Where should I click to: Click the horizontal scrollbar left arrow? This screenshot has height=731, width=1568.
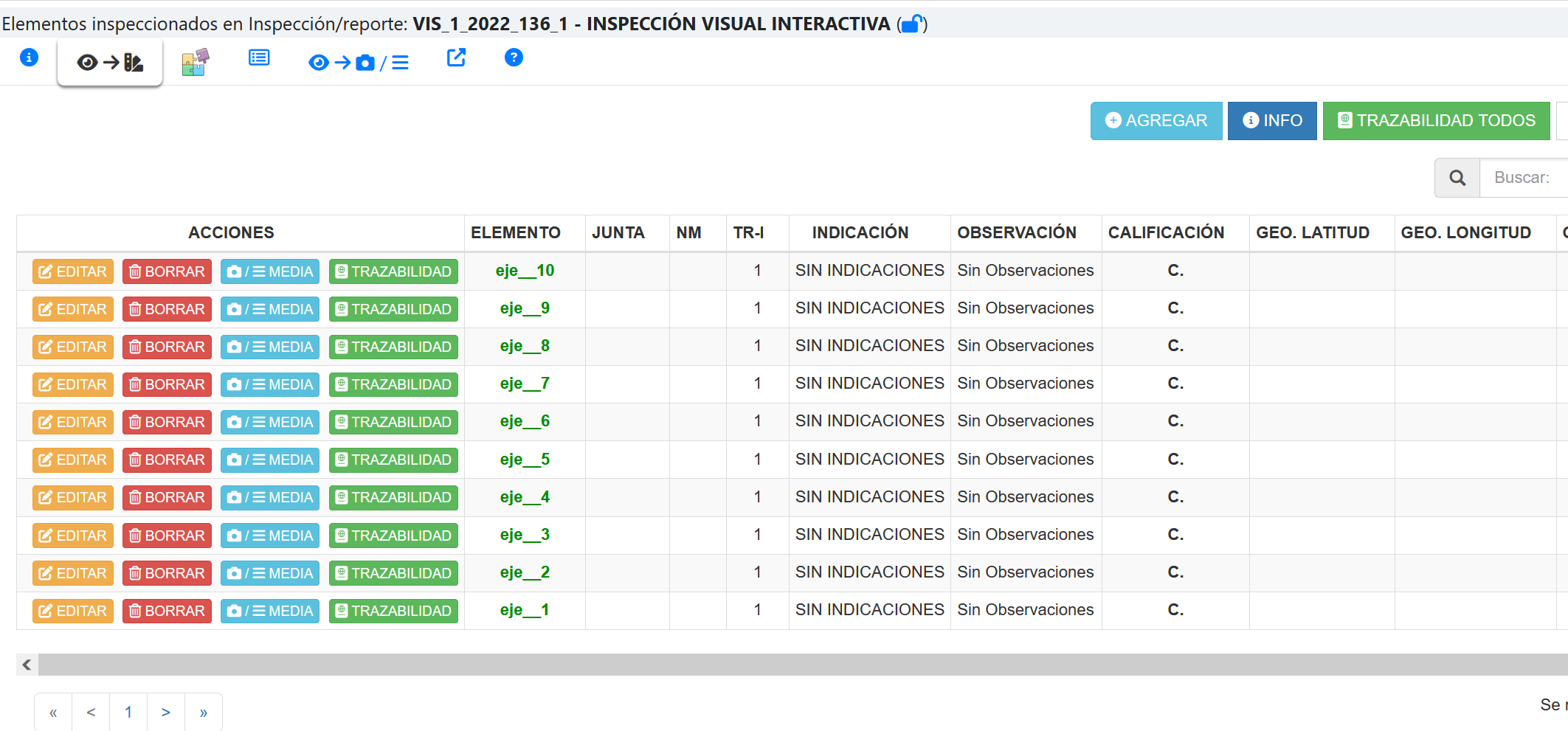[27, 665]
